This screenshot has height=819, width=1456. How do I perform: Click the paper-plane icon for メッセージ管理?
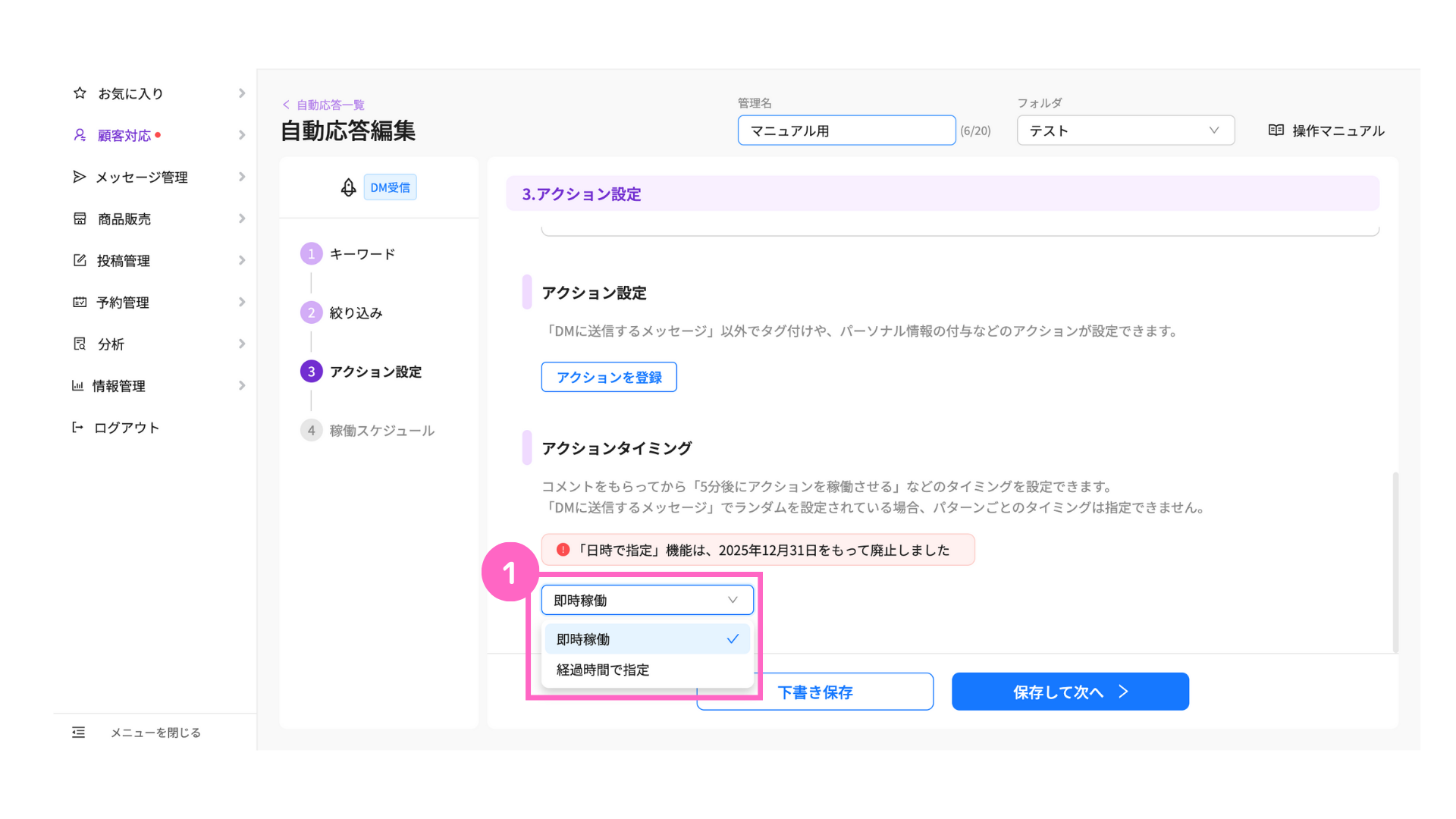click(x=79, y=177)
